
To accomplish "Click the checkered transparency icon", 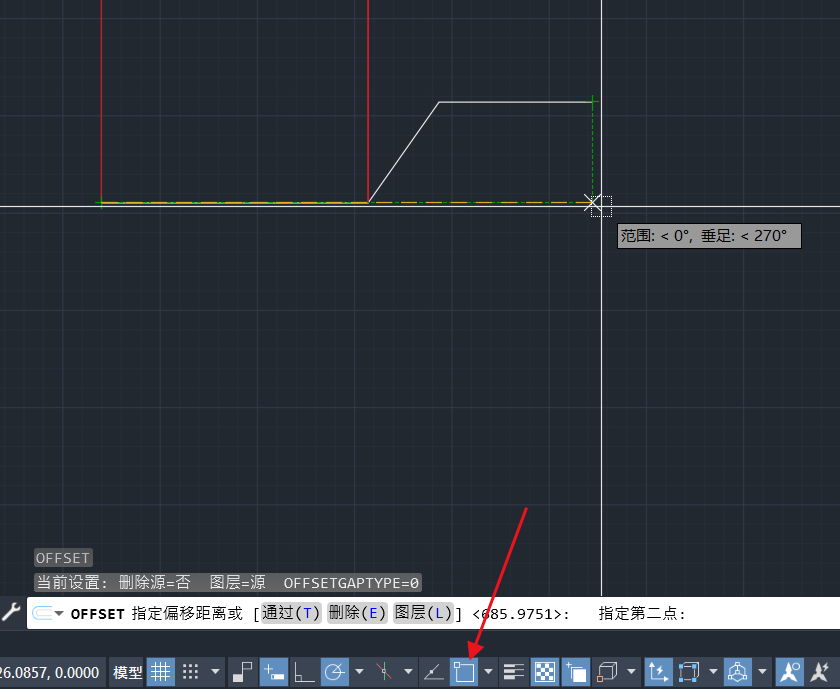I will 545,672.
